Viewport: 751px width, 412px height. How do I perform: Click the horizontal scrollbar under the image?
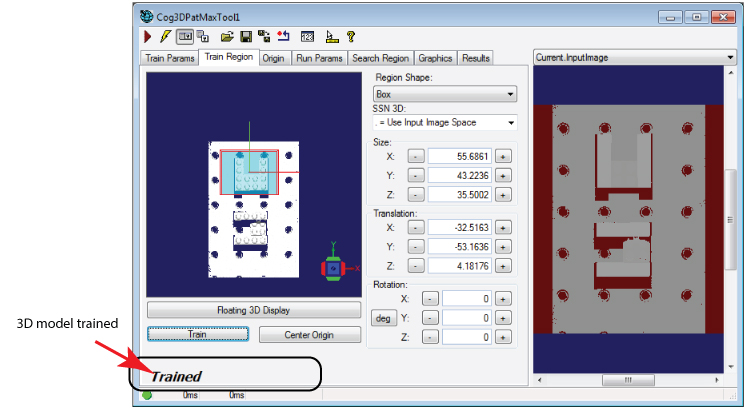click(x=627, y=380)
